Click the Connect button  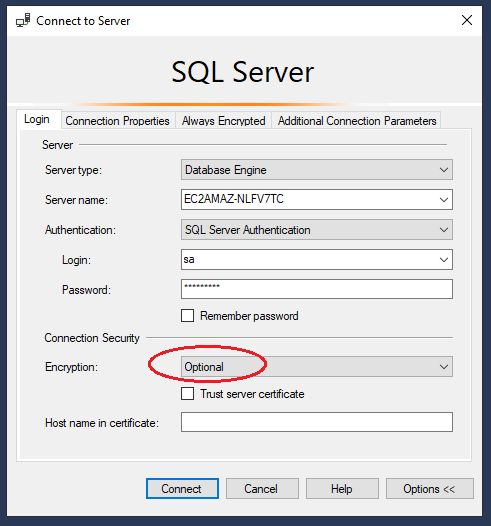182,488
